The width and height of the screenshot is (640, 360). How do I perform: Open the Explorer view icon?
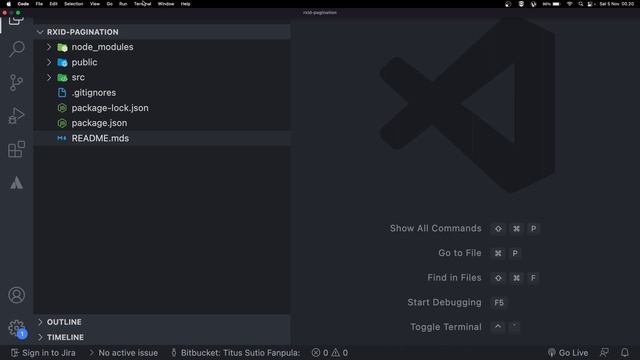[16, 20]
